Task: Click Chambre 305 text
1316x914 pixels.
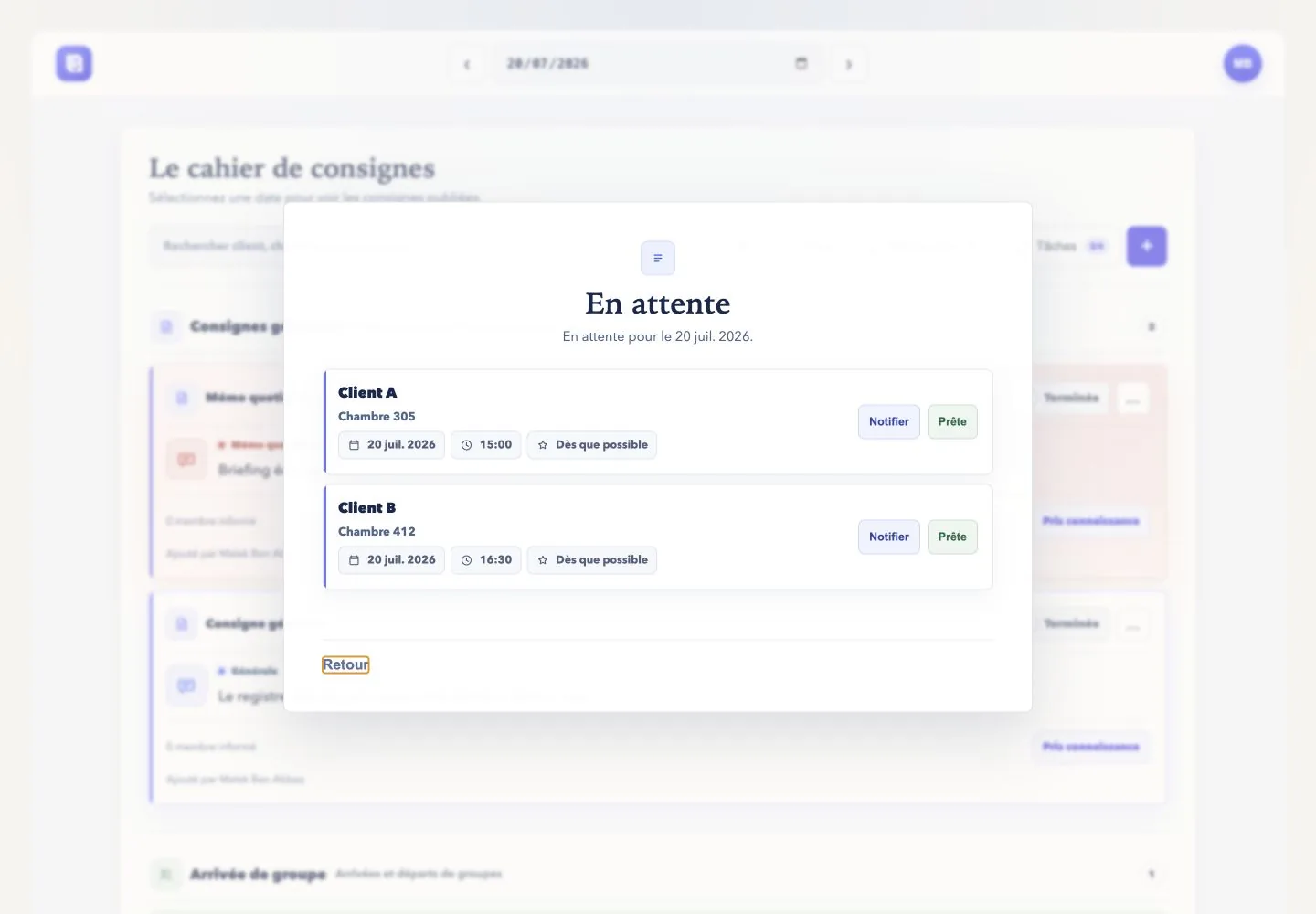Action: 377,416
